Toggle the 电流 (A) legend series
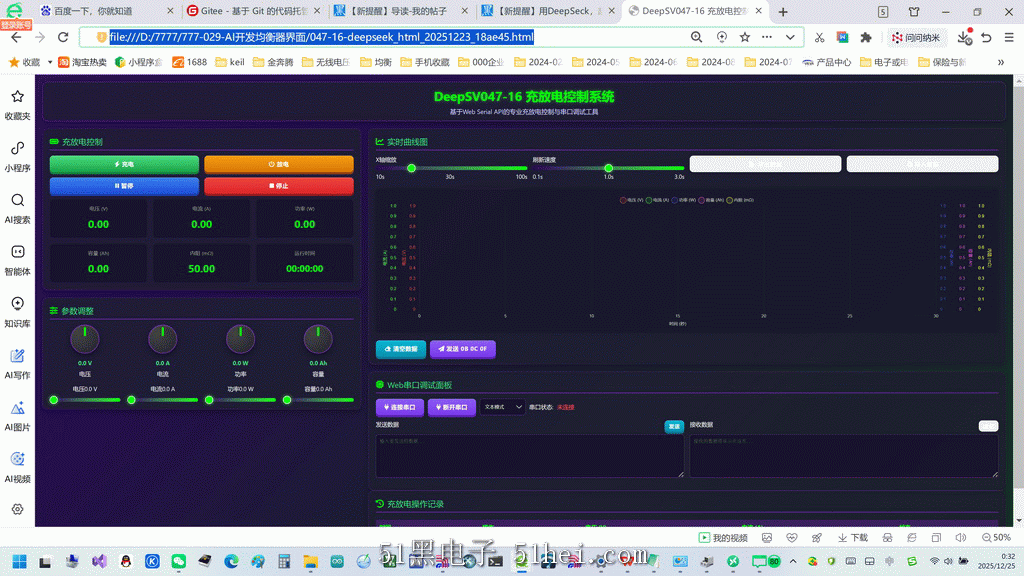This screenshot has height=576, width=1024. tap(657, 200)
